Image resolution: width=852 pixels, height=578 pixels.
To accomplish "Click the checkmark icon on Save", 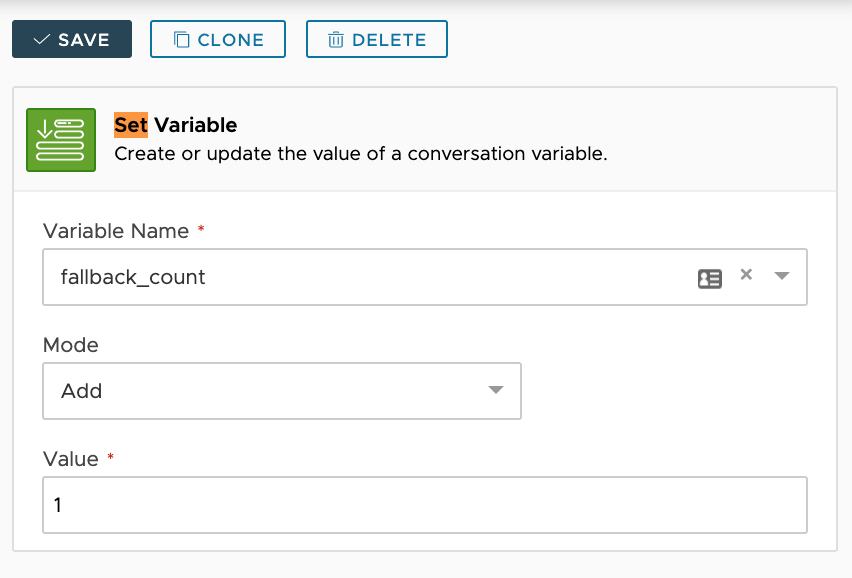I will click(41, 40).
